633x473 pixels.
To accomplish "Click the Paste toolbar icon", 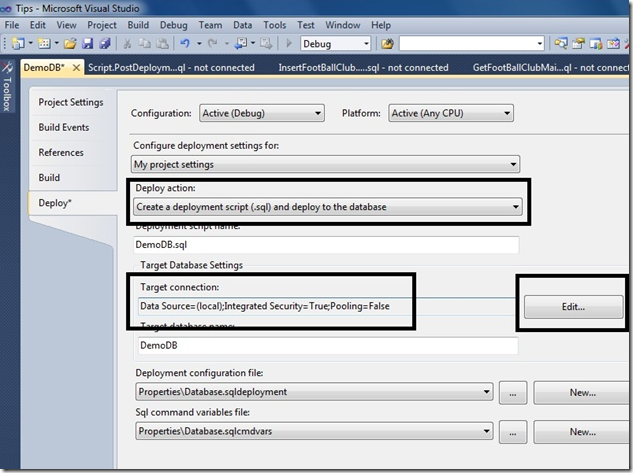I will 162,43.
